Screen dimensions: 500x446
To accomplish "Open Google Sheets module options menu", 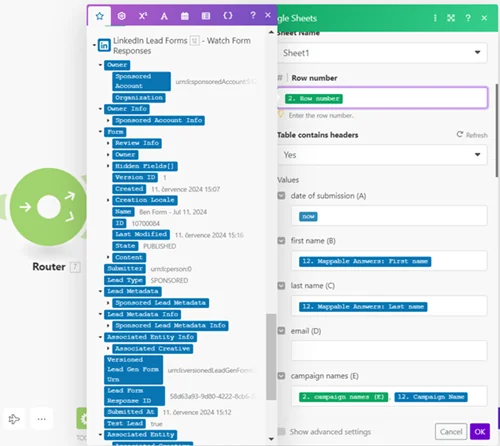I will [x=435, y=18].
